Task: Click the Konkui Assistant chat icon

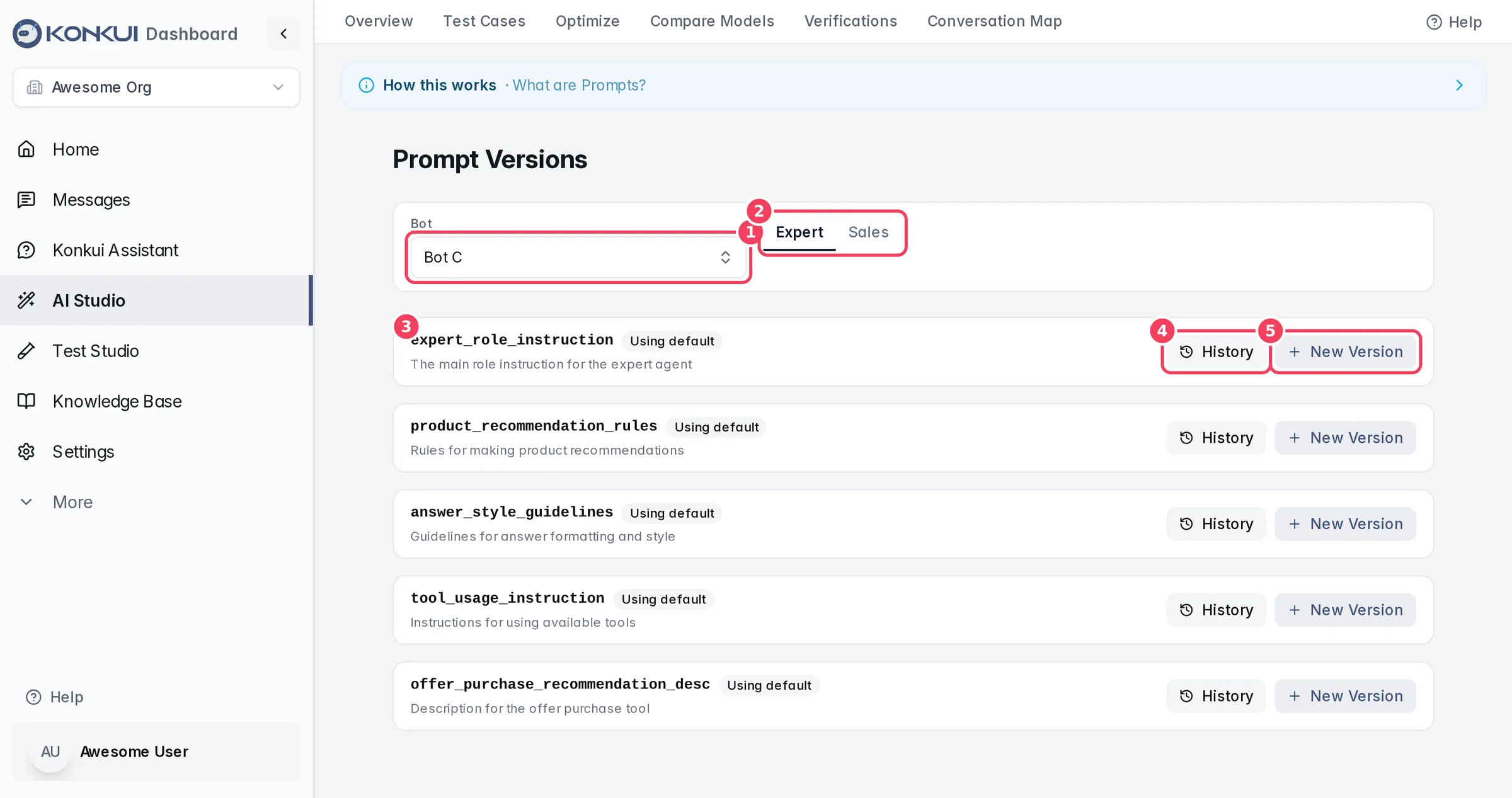Action: [x=26, y=250]
